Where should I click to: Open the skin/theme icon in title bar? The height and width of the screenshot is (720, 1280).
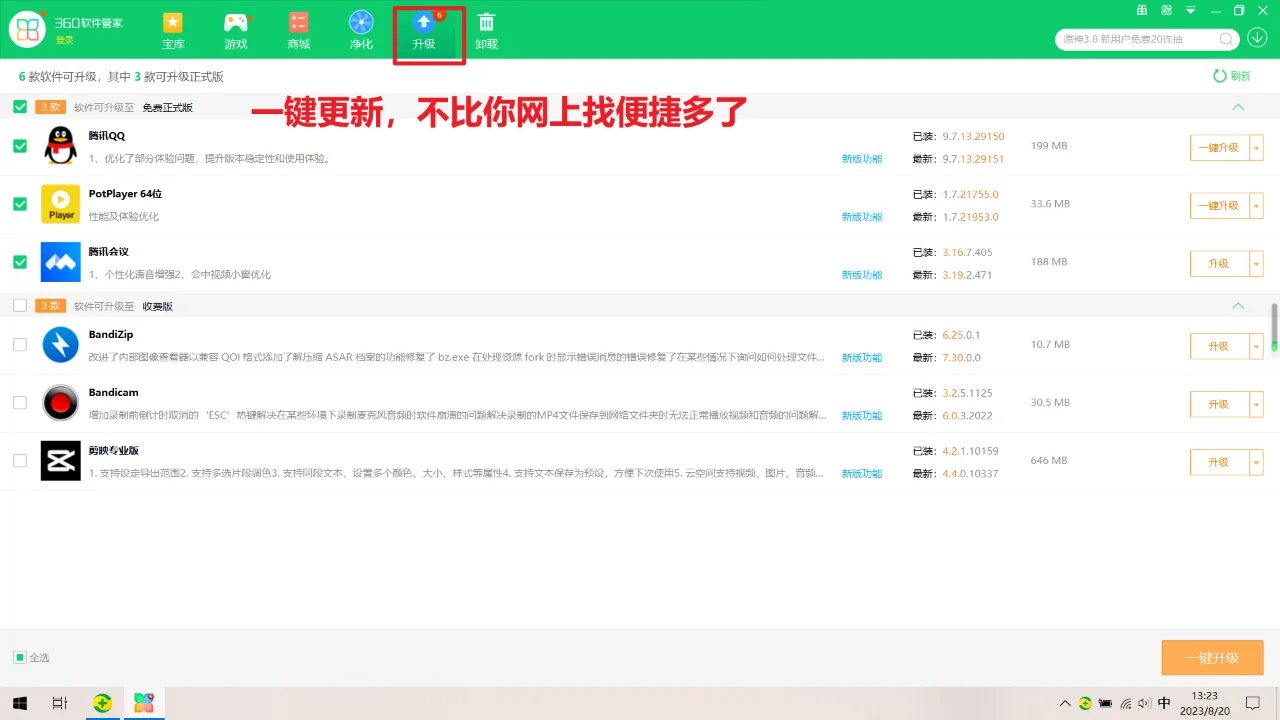[1166, 11]
